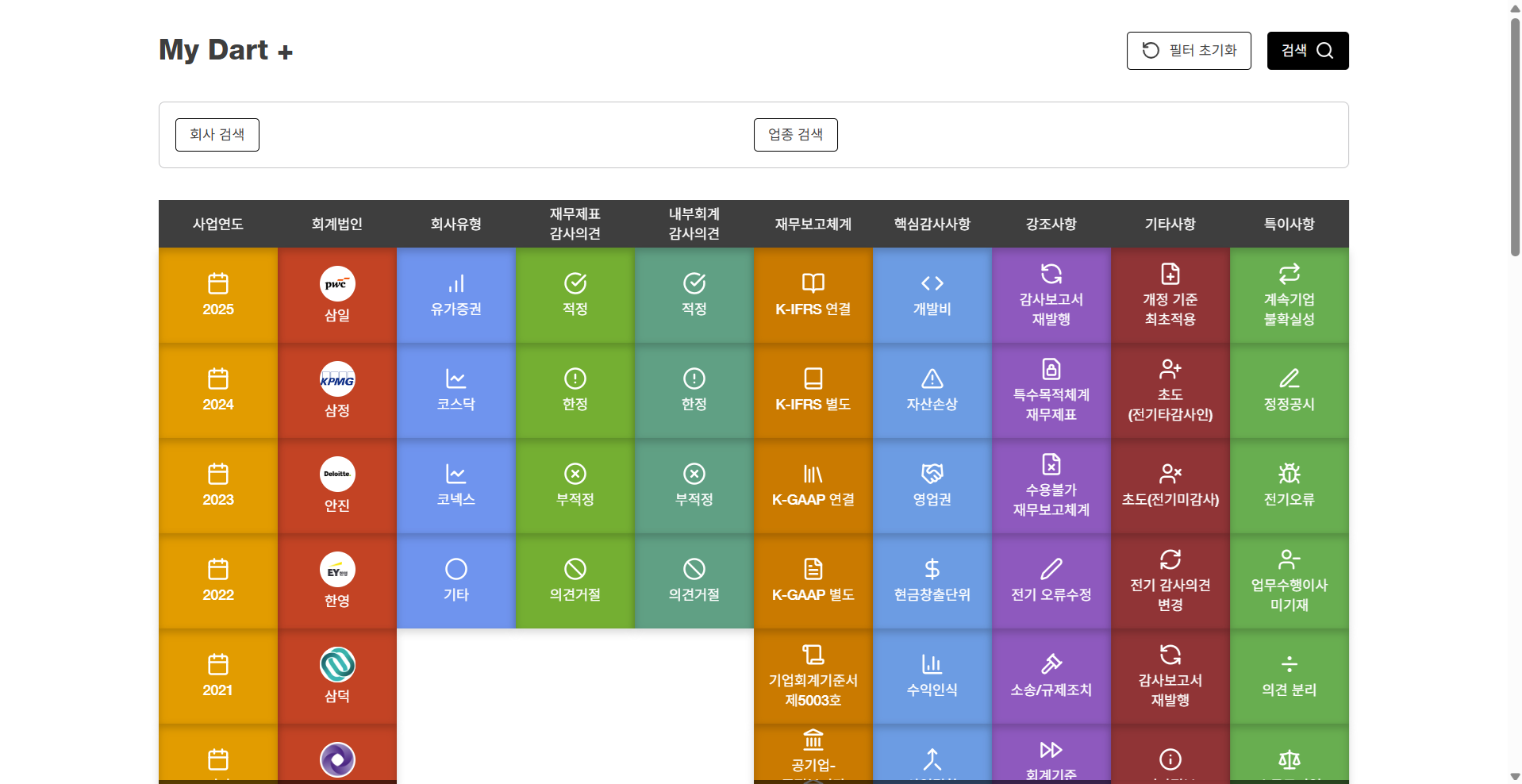
Task: Select the 현금창출단위 dollar icon tile
Action: coord(932,581)
